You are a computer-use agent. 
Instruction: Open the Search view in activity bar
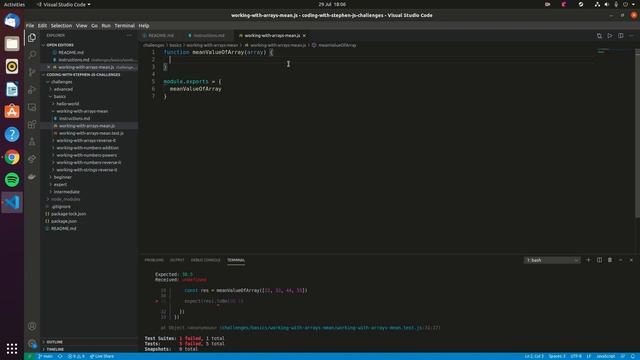[32, 55]
